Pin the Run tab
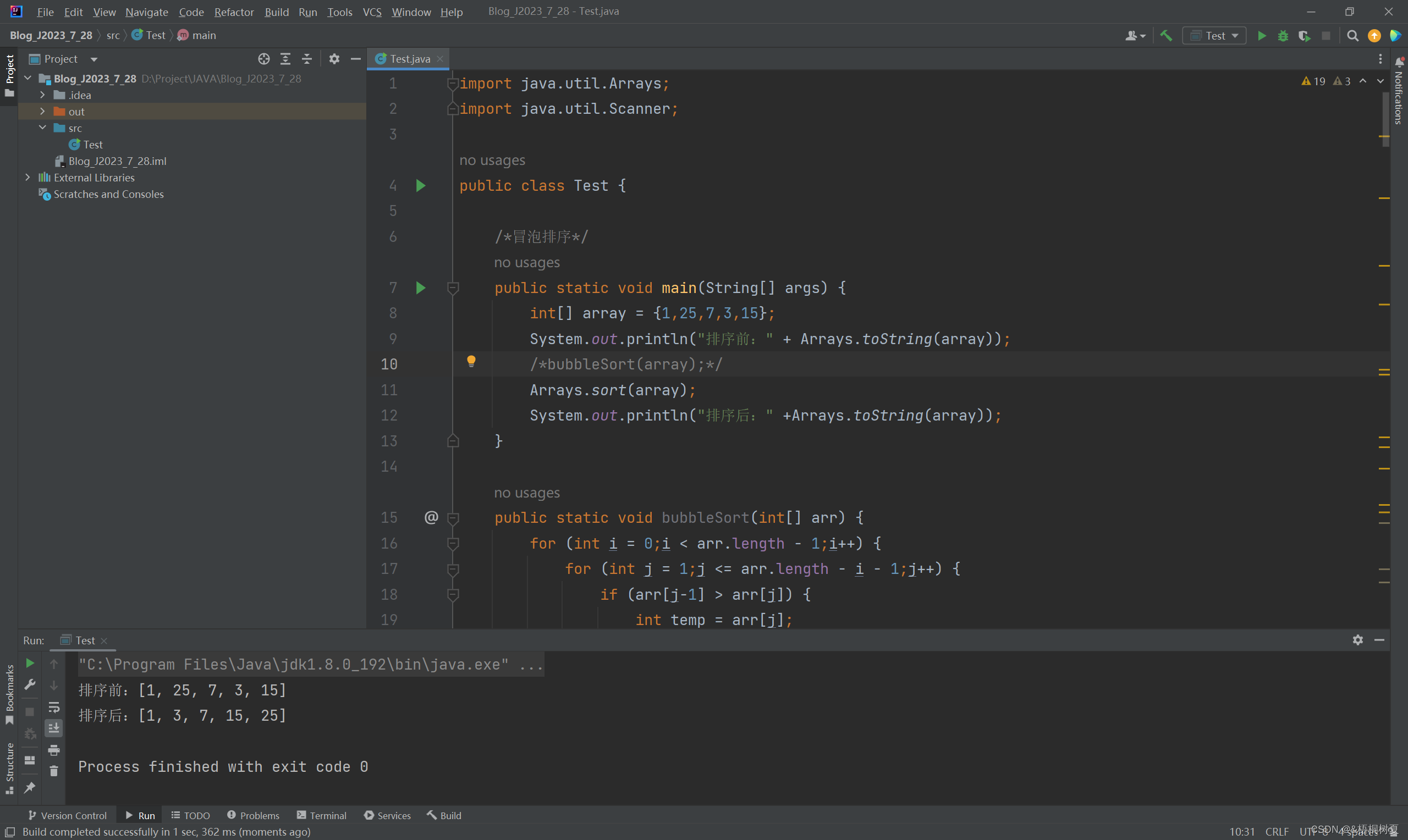 [x=30, y=787]
